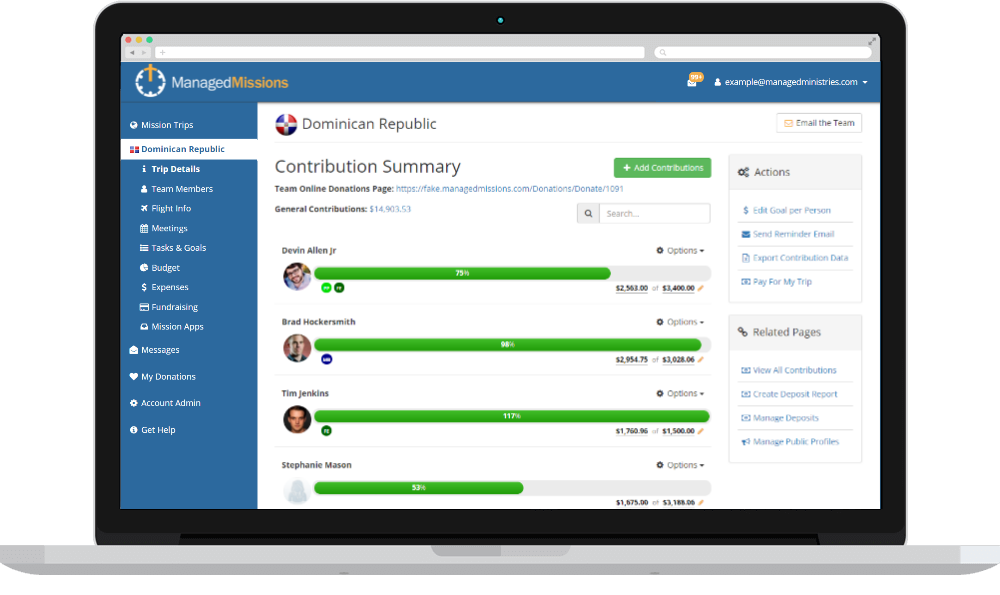Open Options dropdown for Devin Allen Jr
Viewport: 1000px width, 595px height.
coord(680,251)
